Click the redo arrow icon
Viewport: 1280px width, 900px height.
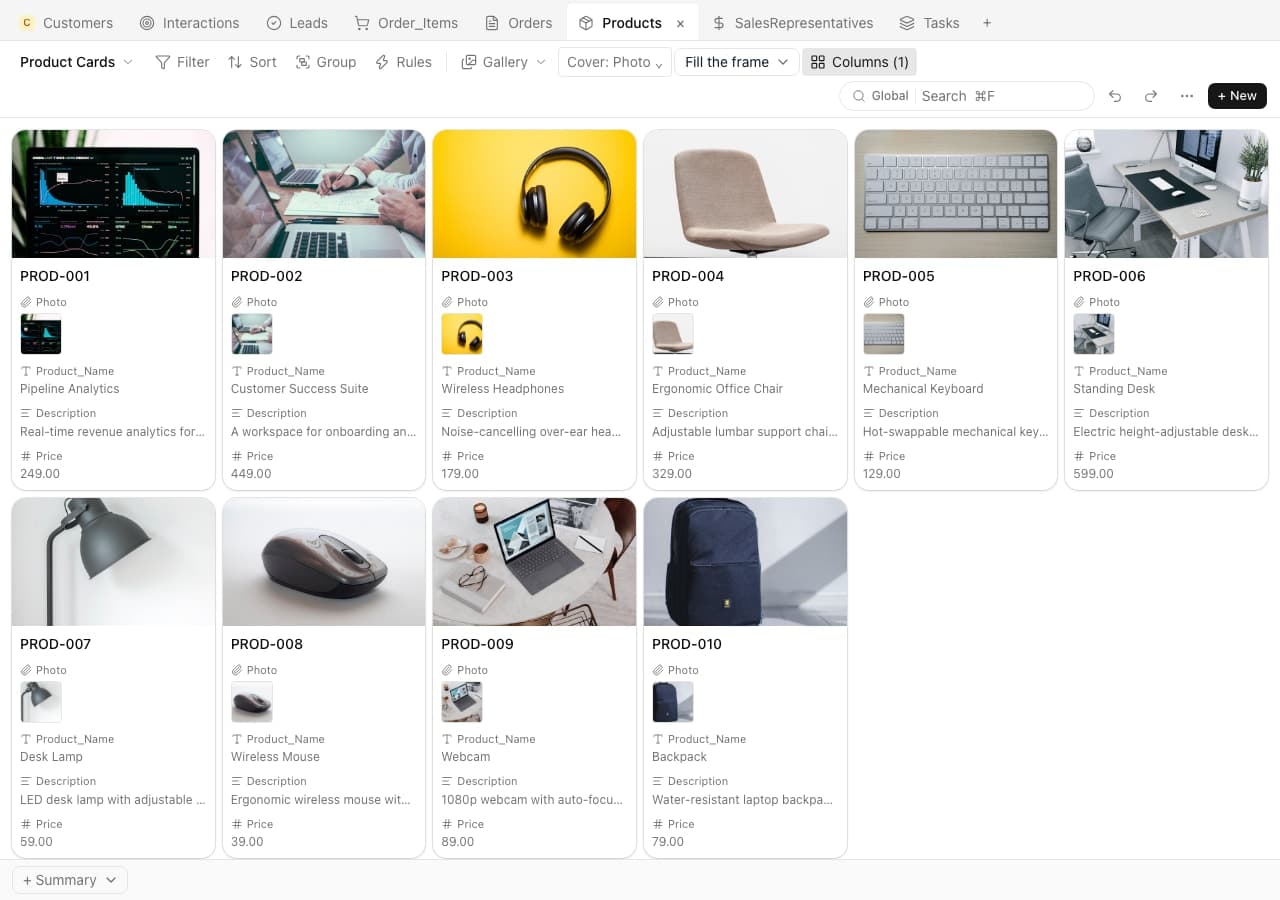(1151, 96)
